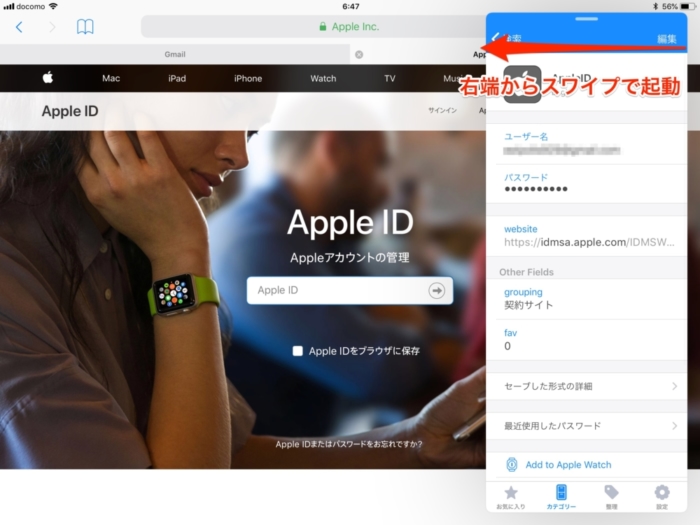Tap Safari's forward arrow
Viewport: 700px width, 525px height.
(x=52, y=27)
